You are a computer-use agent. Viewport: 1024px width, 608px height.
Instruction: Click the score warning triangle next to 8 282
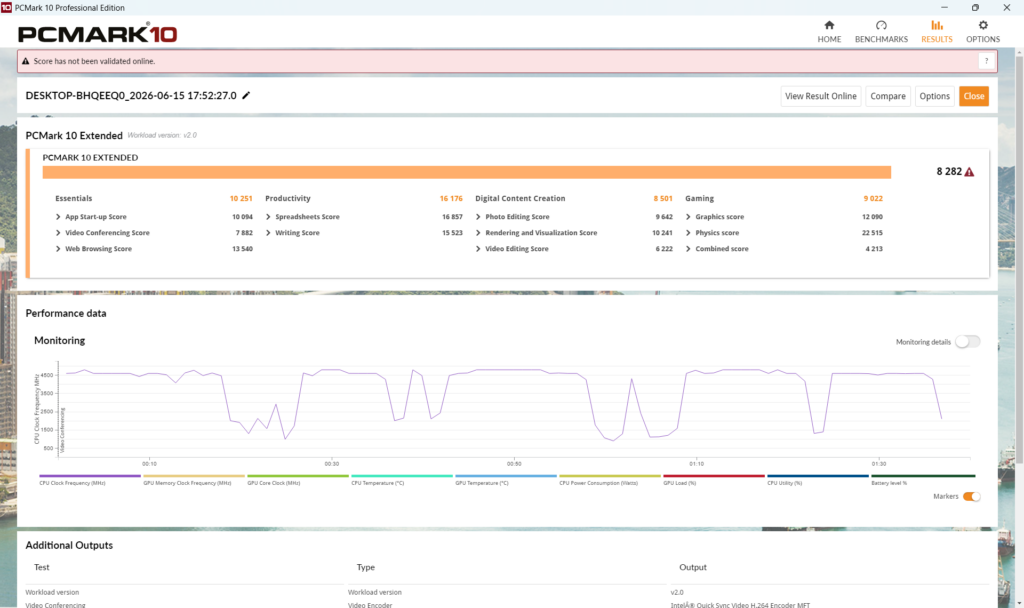[x=969, y=172]
